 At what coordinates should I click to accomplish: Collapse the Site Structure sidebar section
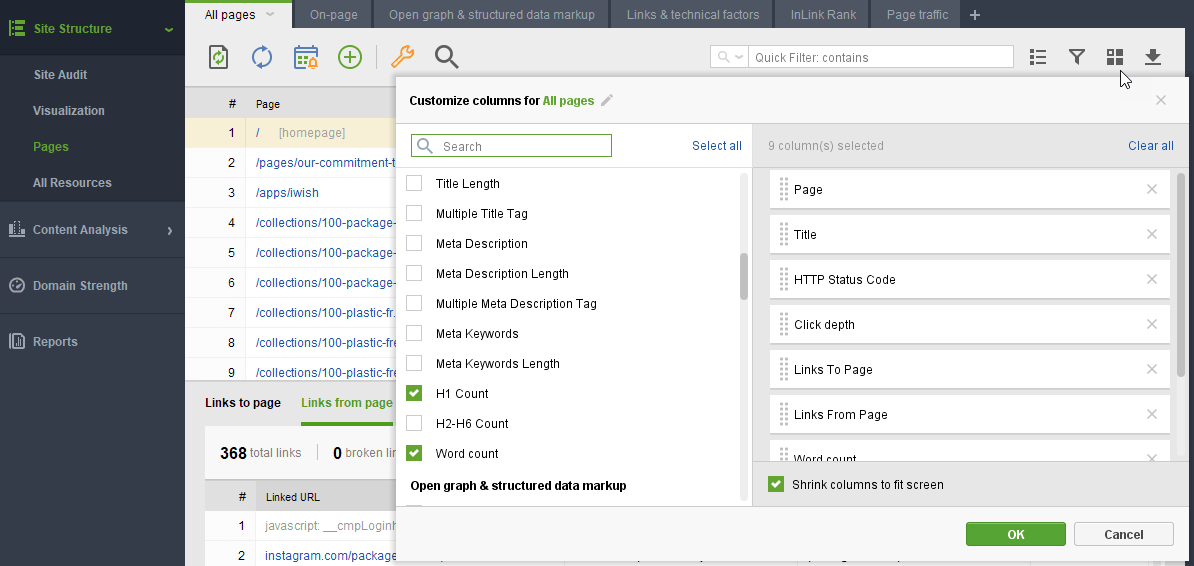pyautogui.click(x=169, y=29)
